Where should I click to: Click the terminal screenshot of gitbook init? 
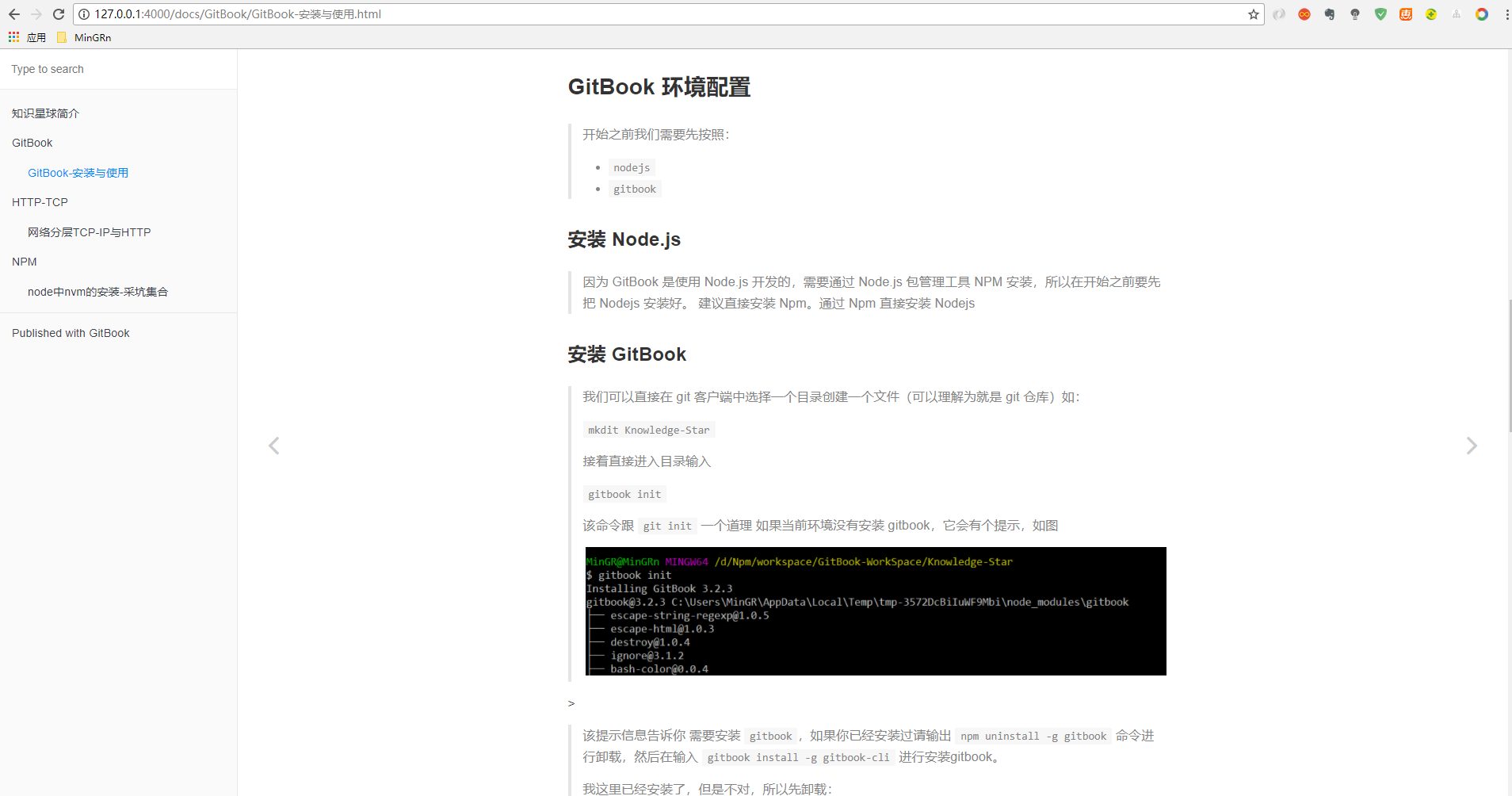(x=875, y=610)
